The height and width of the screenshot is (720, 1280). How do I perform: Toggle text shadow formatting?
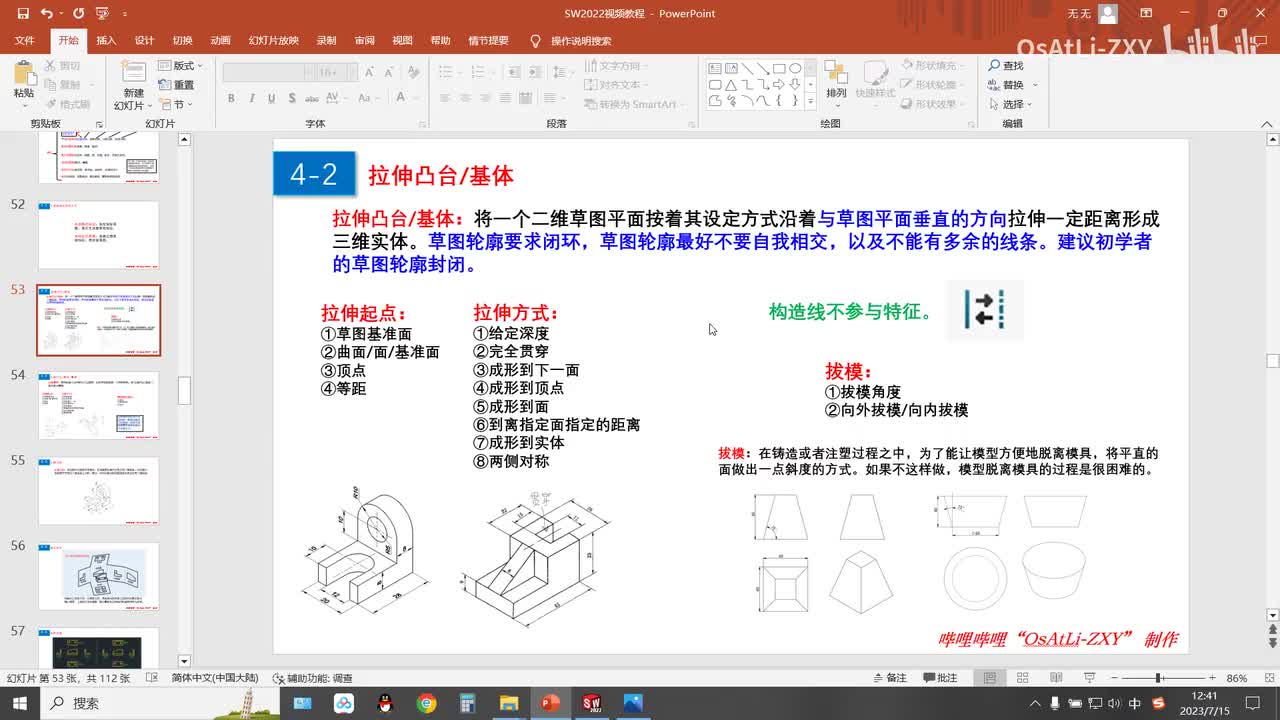tap(291, 98)
